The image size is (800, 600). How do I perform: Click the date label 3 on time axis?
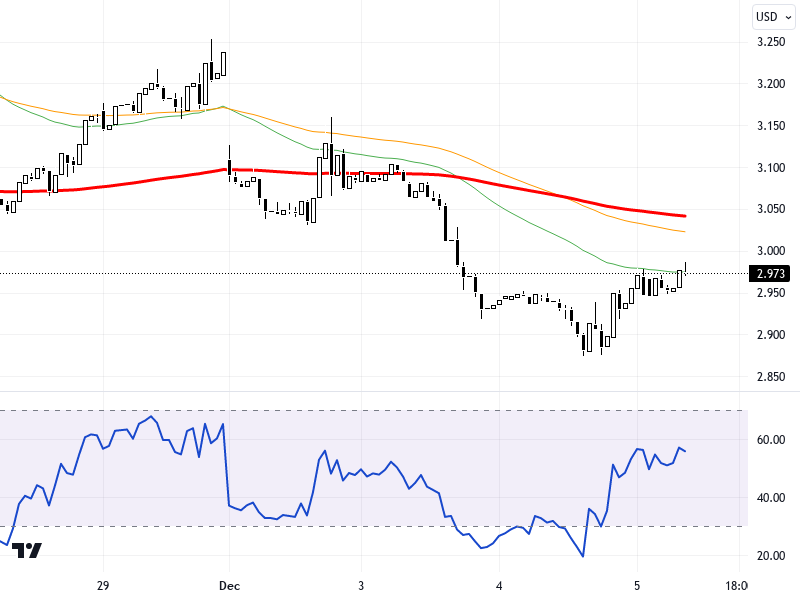tap(361, 585)
